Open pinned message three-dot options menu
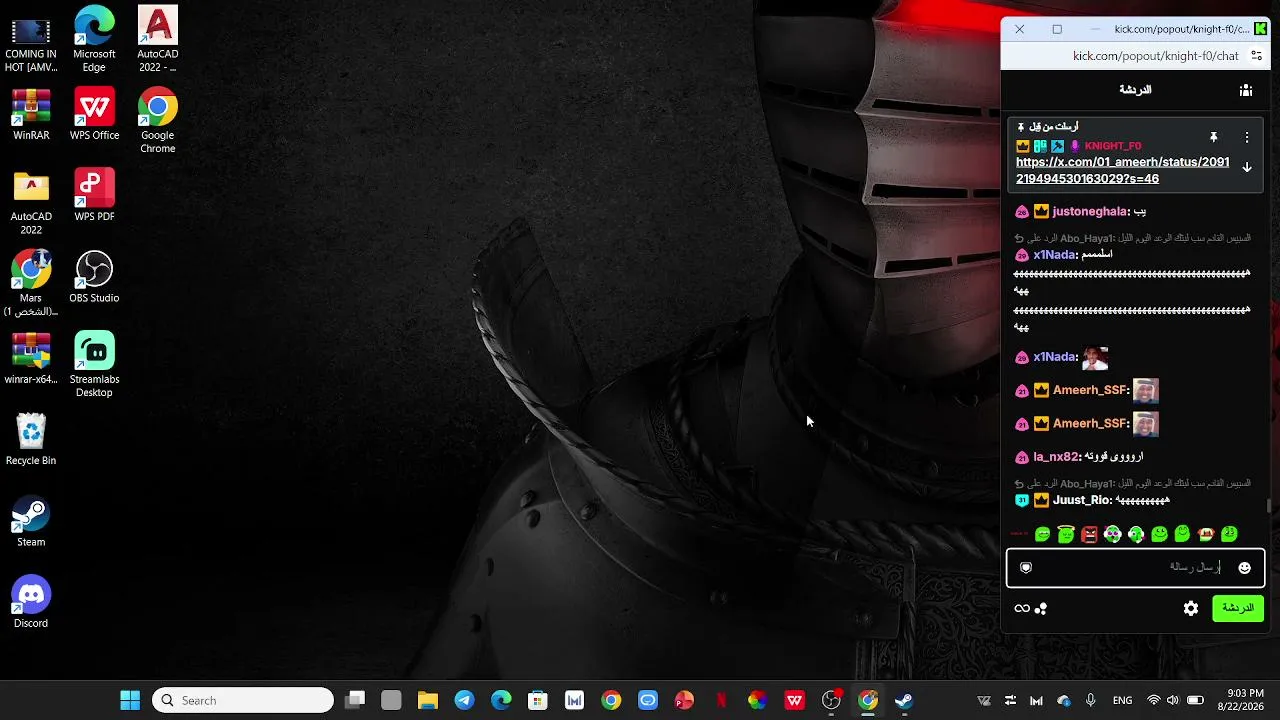This screenshot has height=720, width=1280. 1246,137
